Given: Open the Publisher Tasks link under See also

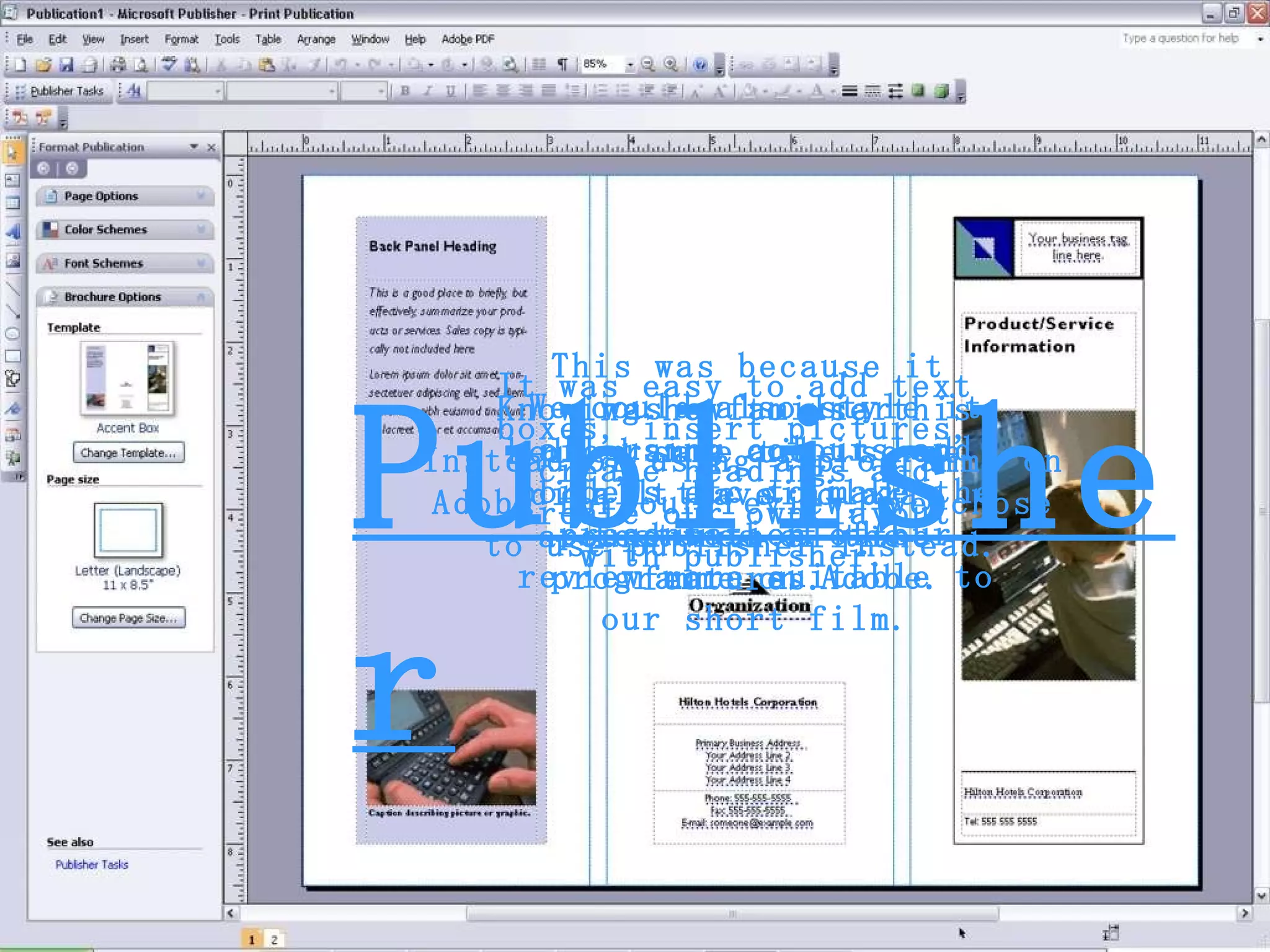Looking at the screenshot, I should point(92,865).
